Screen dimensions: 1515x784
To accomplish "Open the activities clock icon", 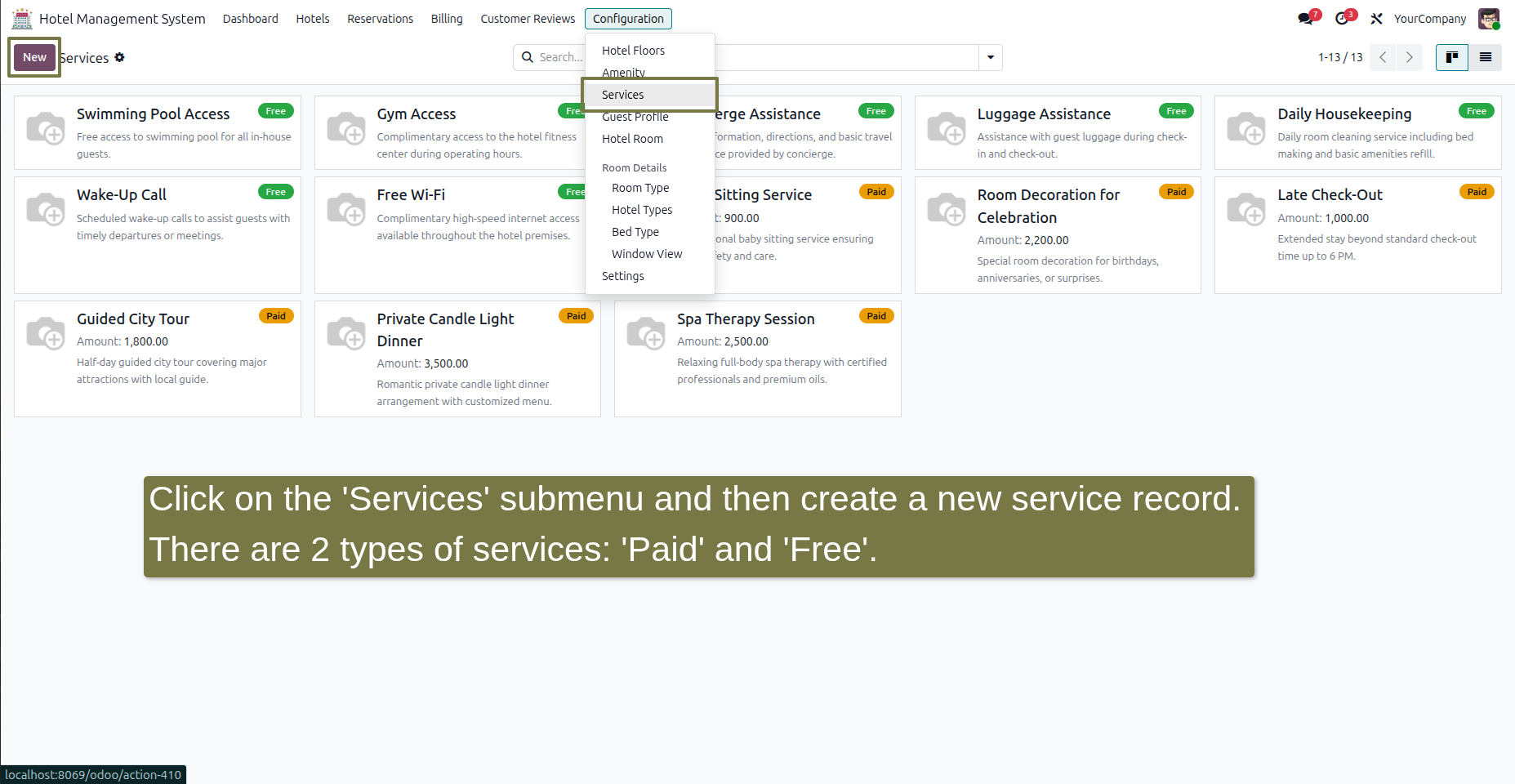I will [x=1342, y=18].
